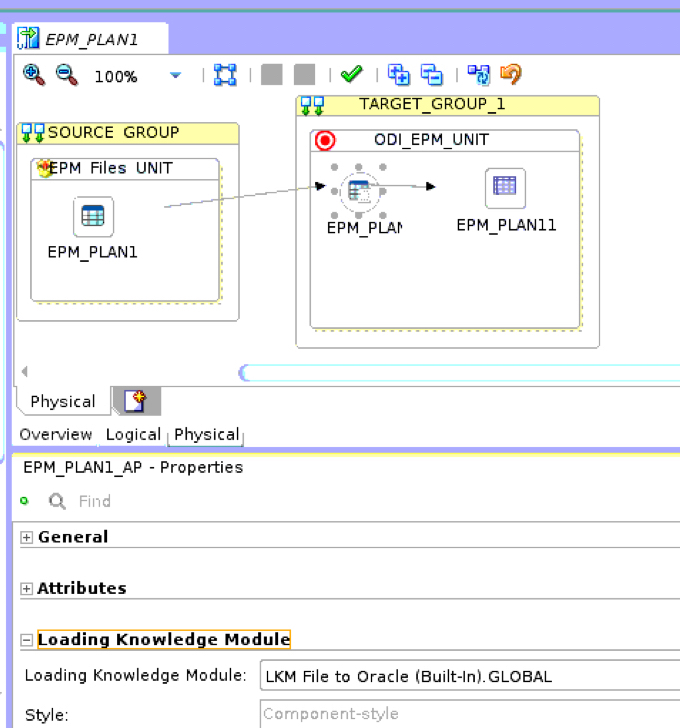Click the green checkmark validate icon
680x728 pixels.
pyautogui.click(x=351, y=74)
